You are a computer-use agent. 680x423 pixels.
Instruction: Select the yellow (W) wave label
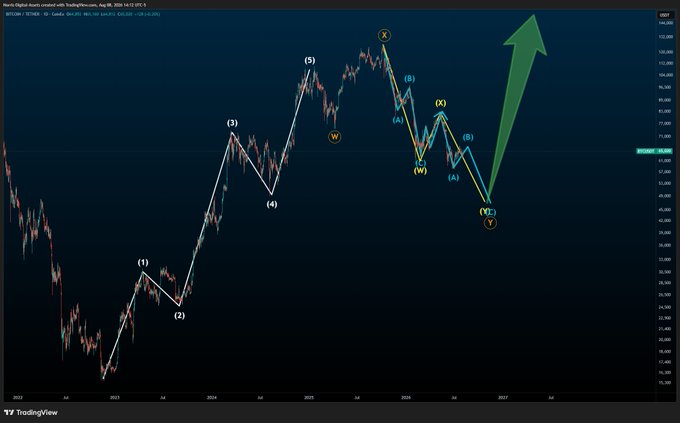pyautogui.click(x=420, y=171)
